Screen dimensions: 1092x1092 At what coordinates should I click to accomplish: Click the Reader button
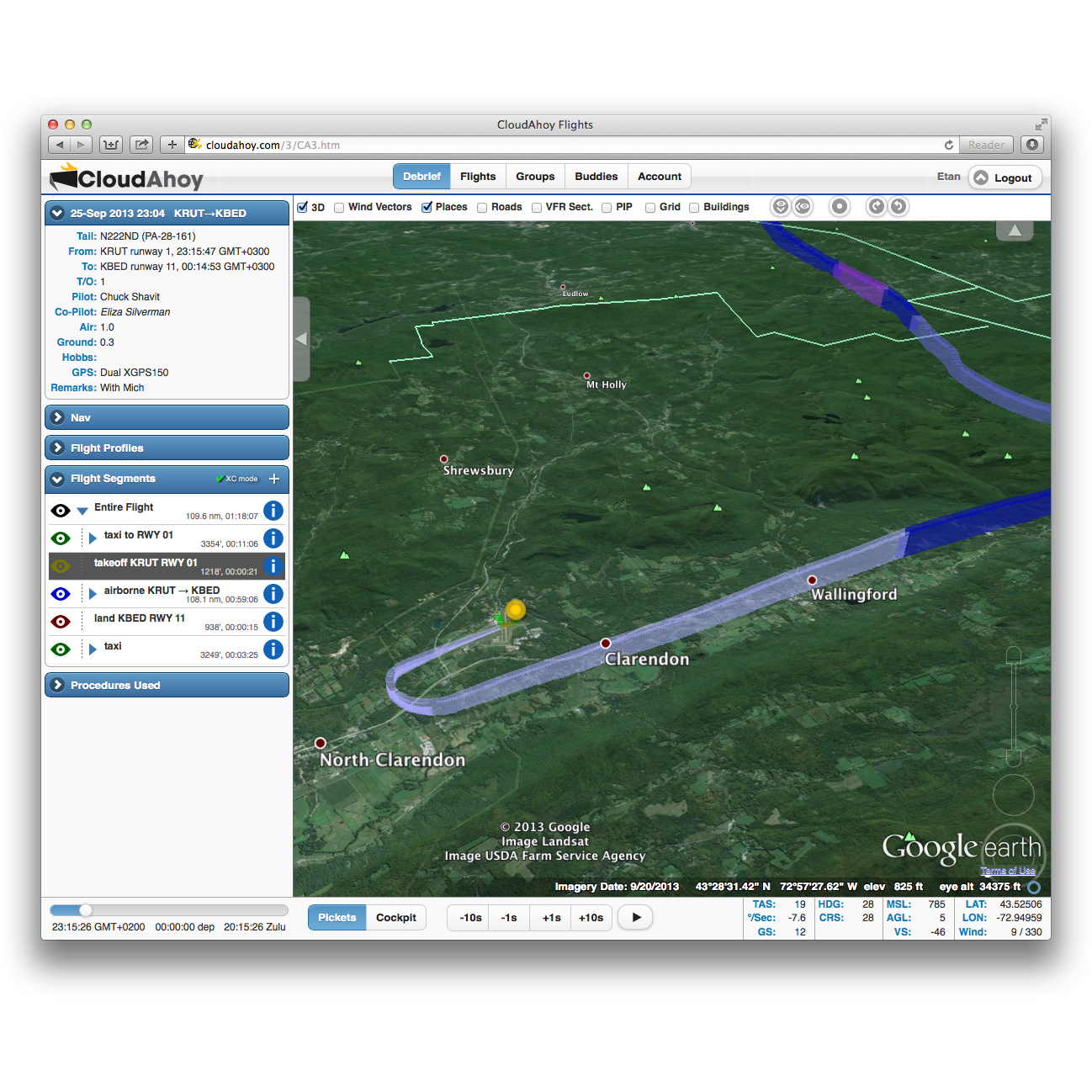point(986,145)
